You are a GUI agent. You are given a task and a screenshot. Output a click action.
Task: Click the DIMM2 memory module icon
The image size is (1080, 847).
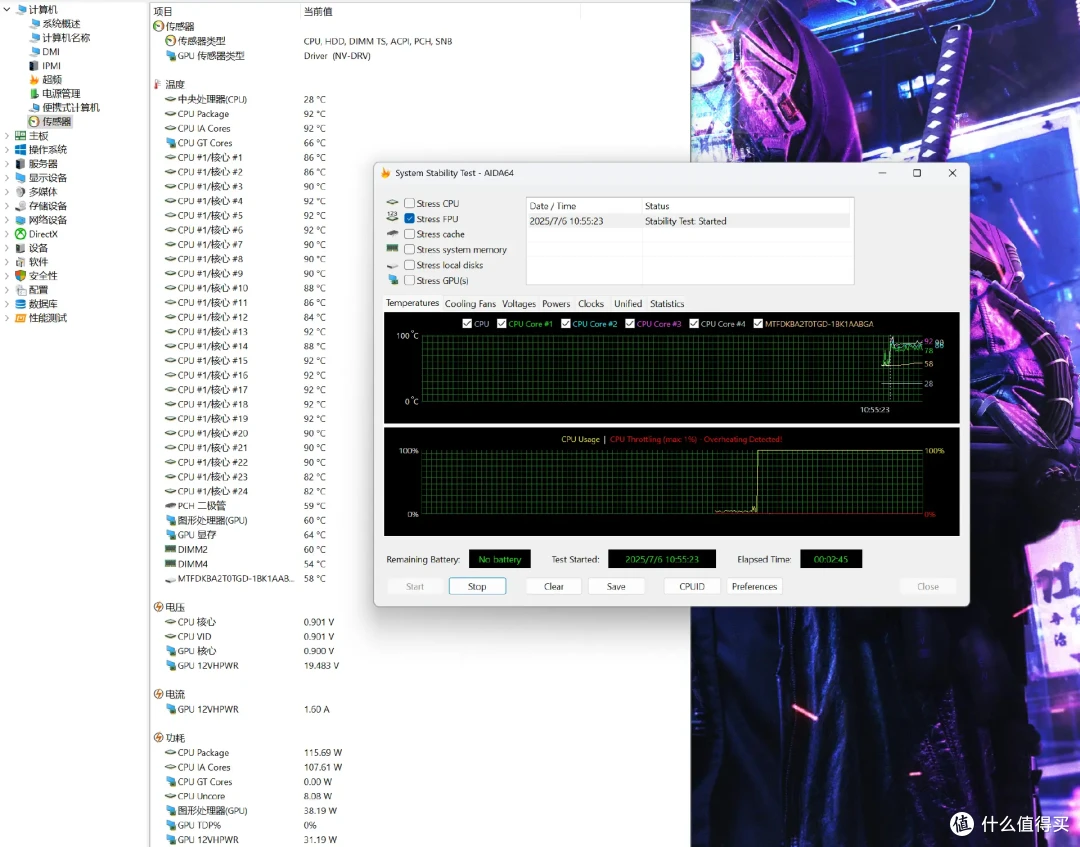[x=170, y=549]
